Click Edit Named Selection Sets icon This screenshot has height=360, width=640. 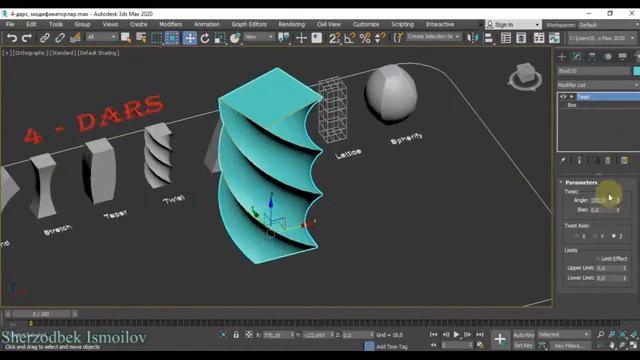pyautogui.click(x=398, y=38)
